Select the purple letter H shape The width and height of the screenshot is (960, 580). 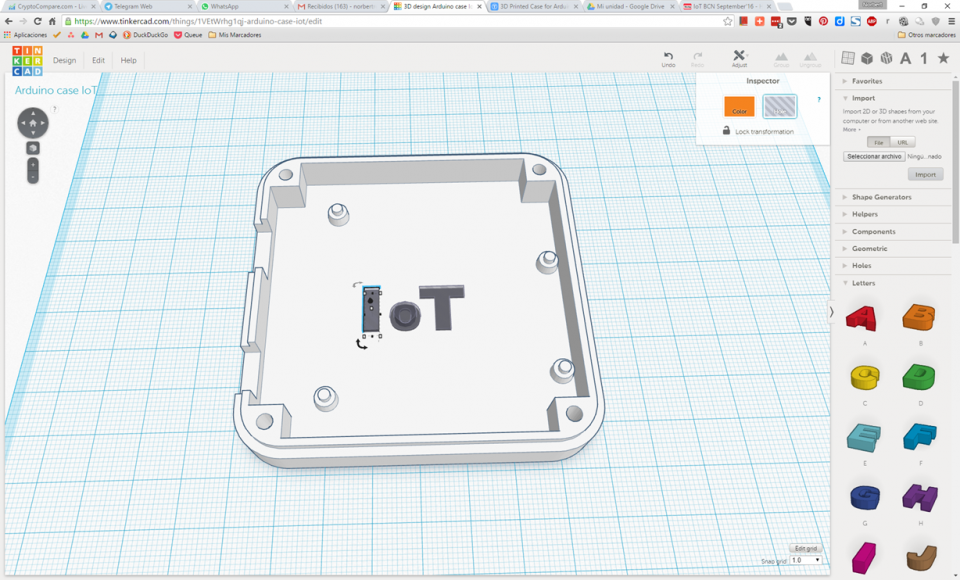(920, 497)
